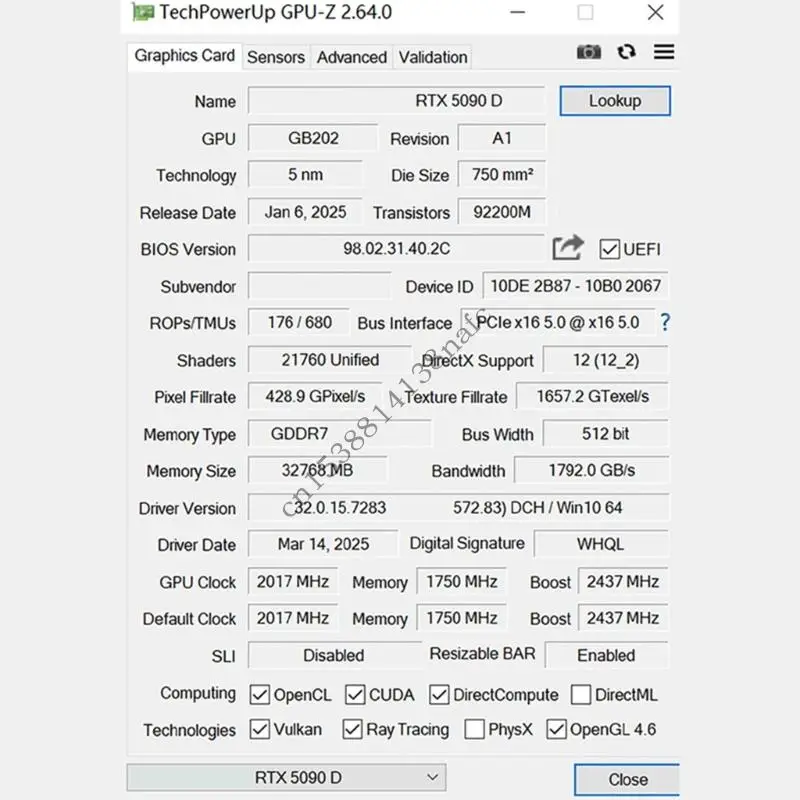
Task: Click the Driver Version 32.0.15.7283 field
Action: click(x=458, y=507)
